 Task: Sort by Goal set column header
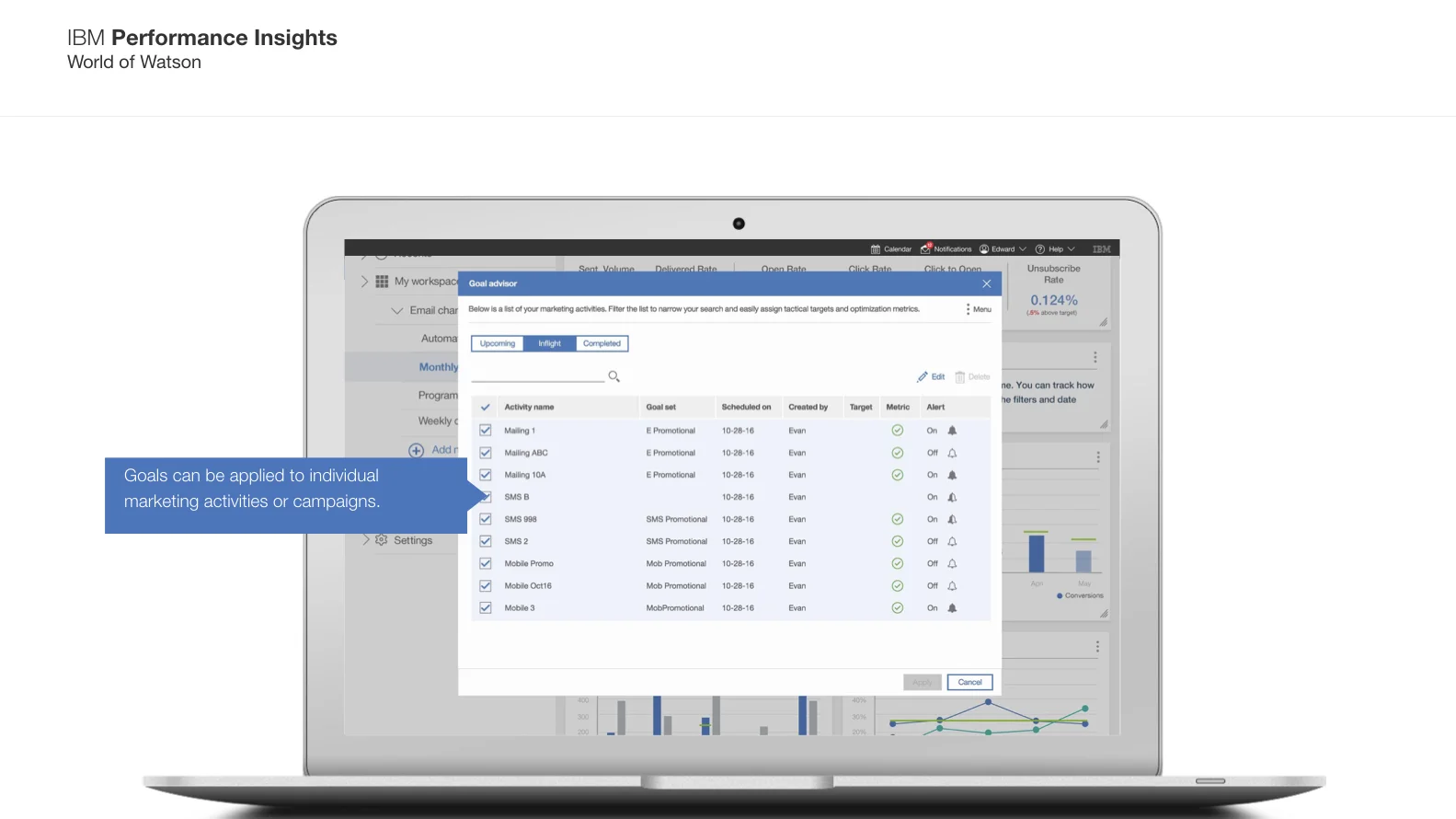pyautogui.click(x=660, y=407)
